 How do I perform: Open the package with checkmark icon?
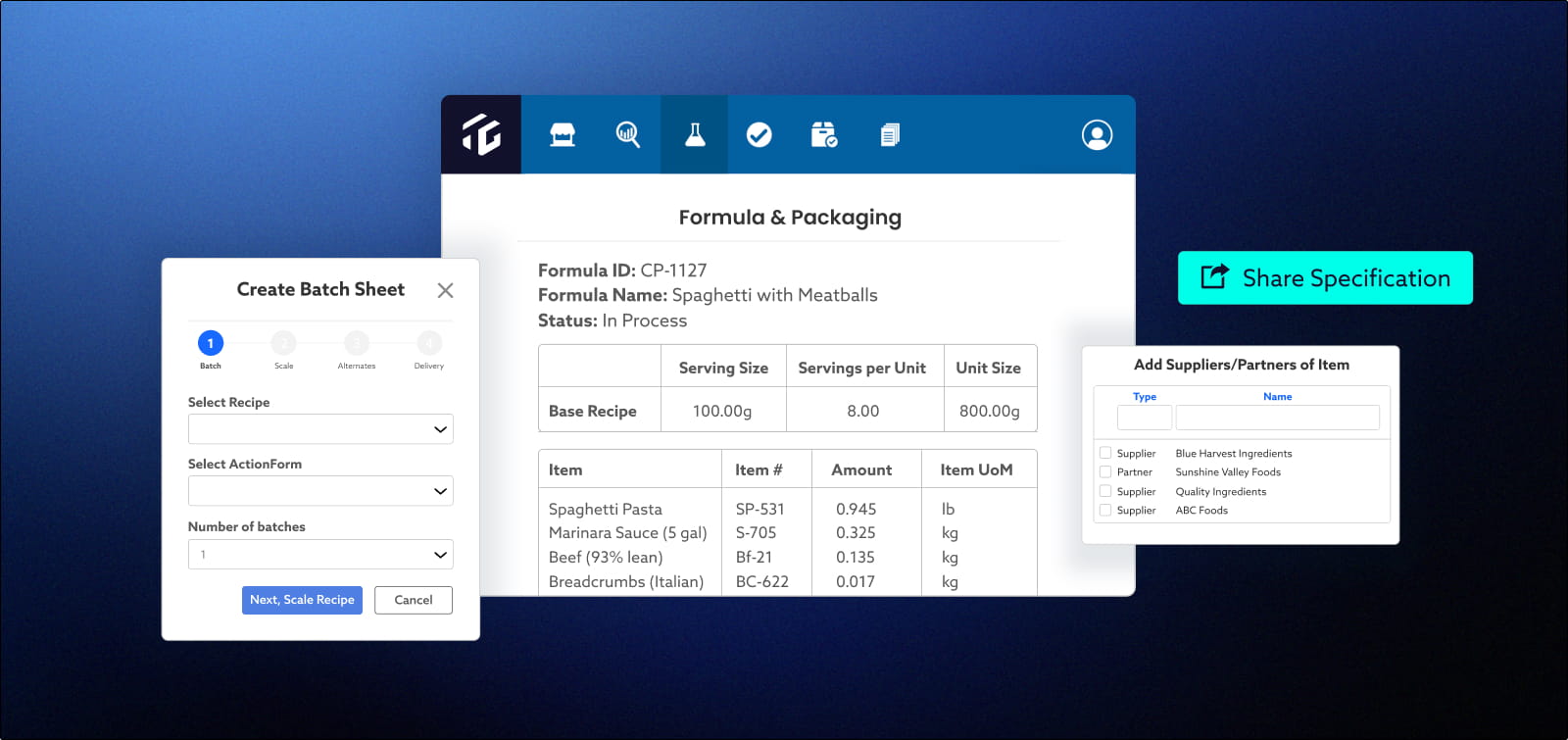[x=824, y=134]
